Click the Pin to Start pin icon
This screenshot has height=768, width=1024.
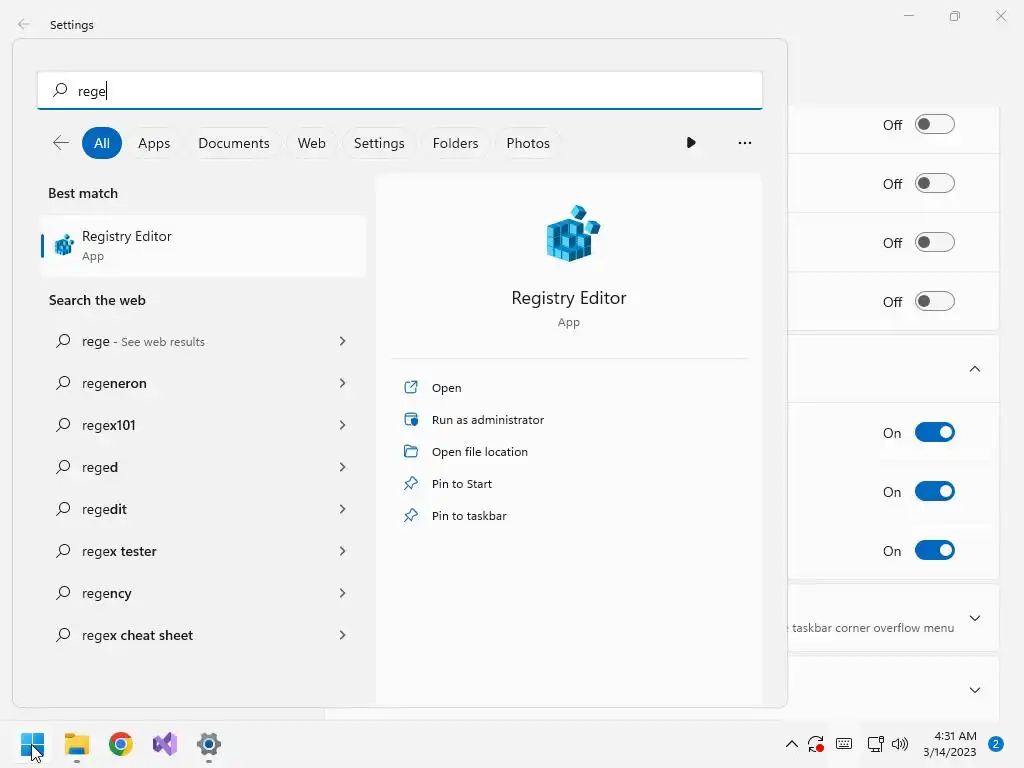coord(411,483)
